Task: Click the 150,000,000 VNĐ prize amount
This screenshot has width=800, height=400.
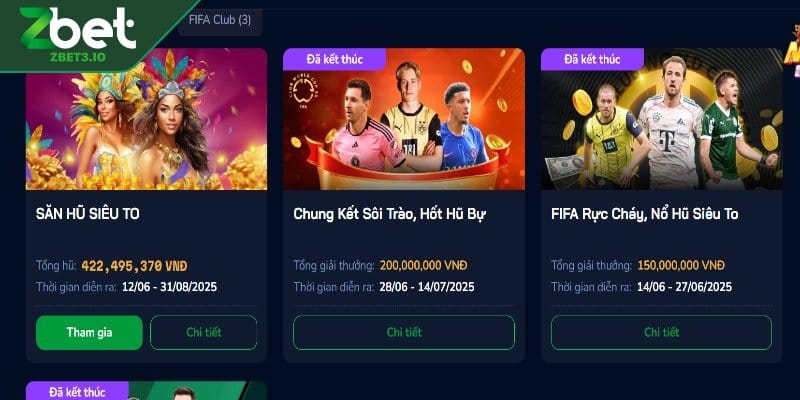Action: tap(681, 266)
